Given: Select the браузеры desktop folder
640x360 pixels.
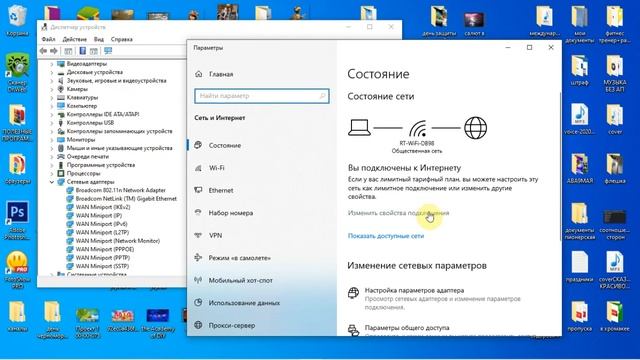Looking at the screenshot, I should [x=17, y=169].
